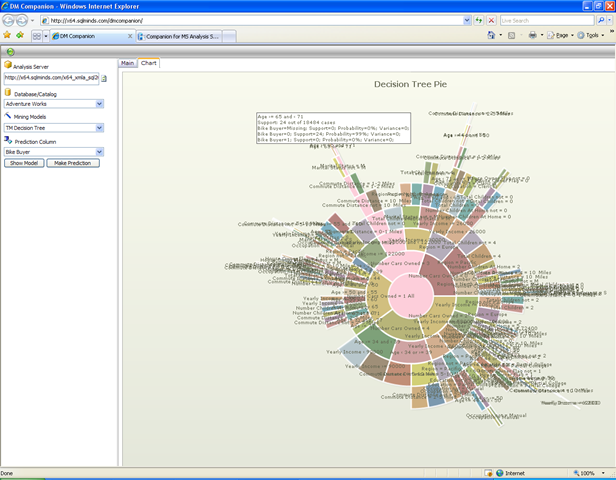Screen dimensions: 616x480
Task: Open the search provider dropdown arrow
Action: [610, 20]
